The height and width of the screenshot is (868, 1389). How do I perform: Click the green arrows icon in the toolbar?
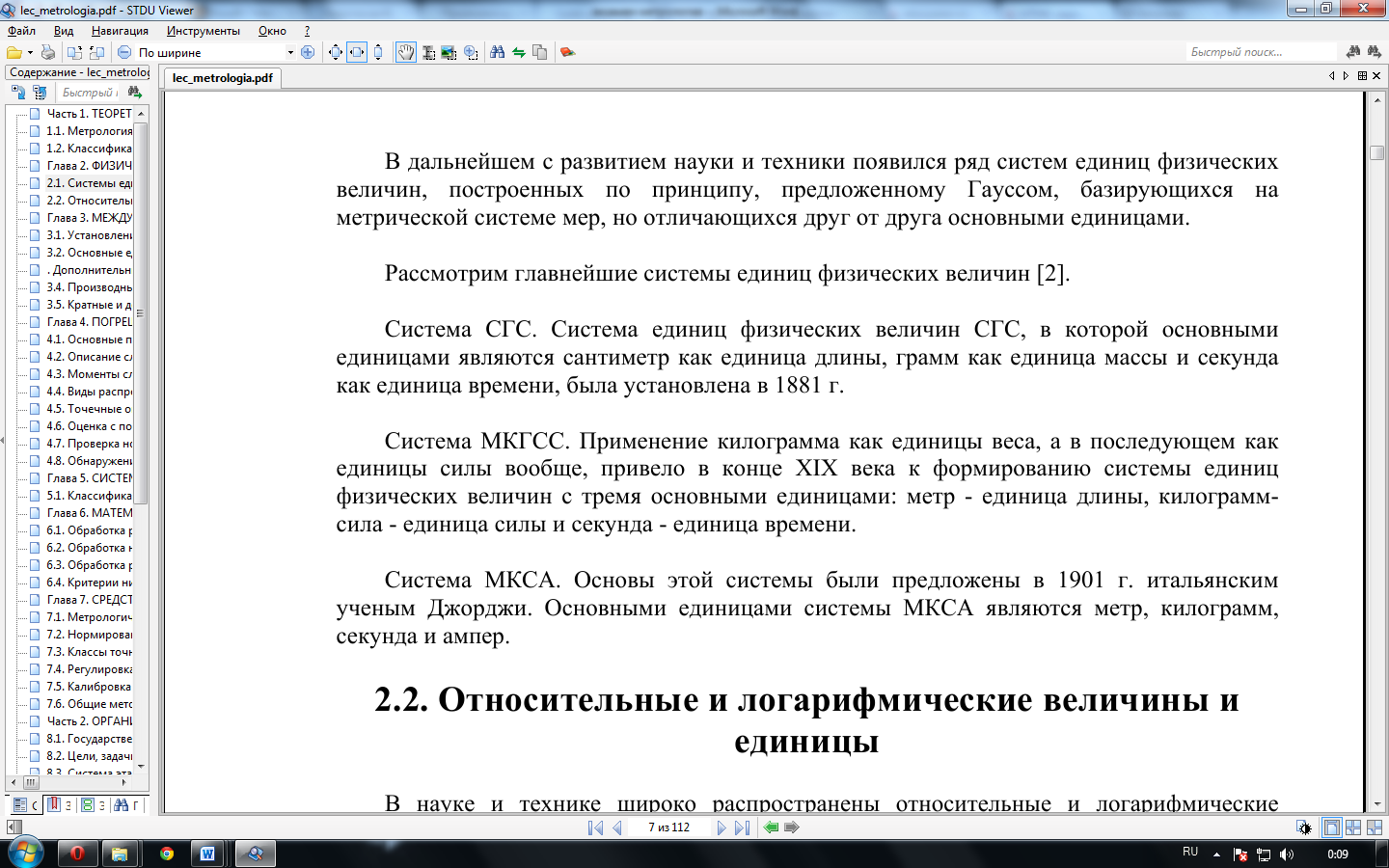519,52
